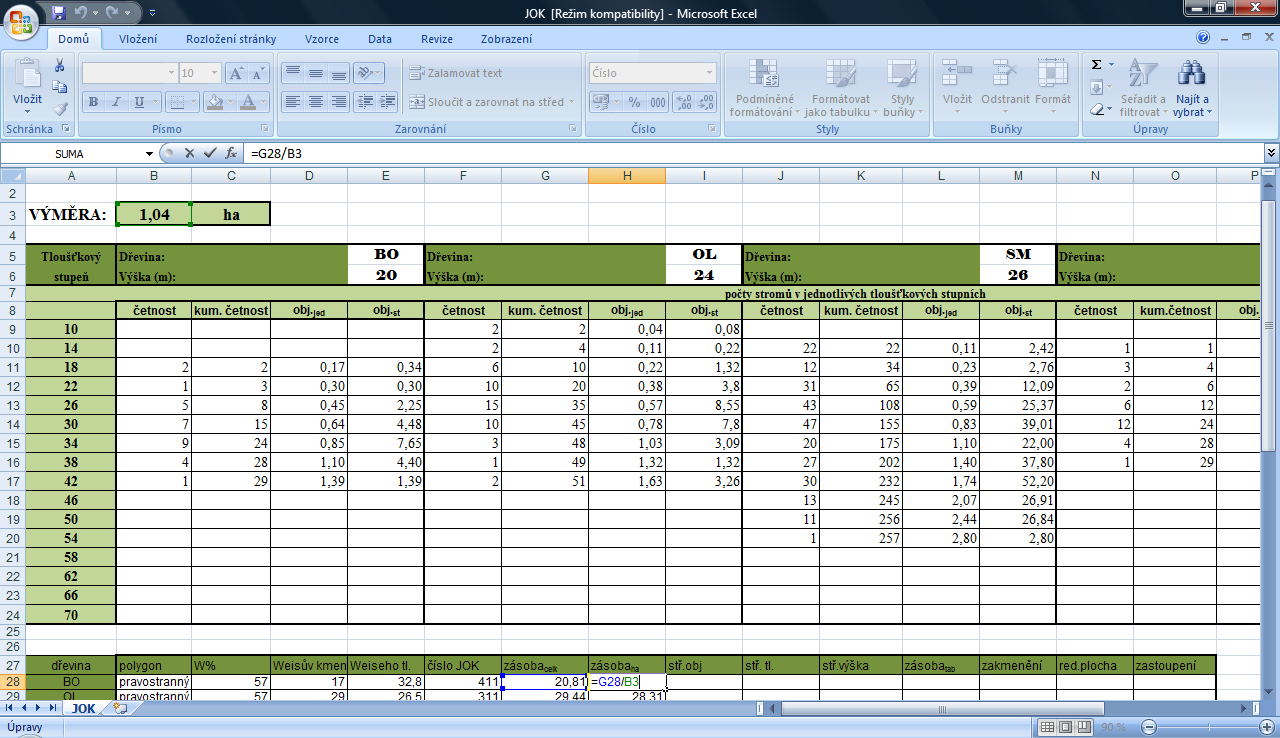
Task: Align cell text to the bottom
Action: (338, 73)
